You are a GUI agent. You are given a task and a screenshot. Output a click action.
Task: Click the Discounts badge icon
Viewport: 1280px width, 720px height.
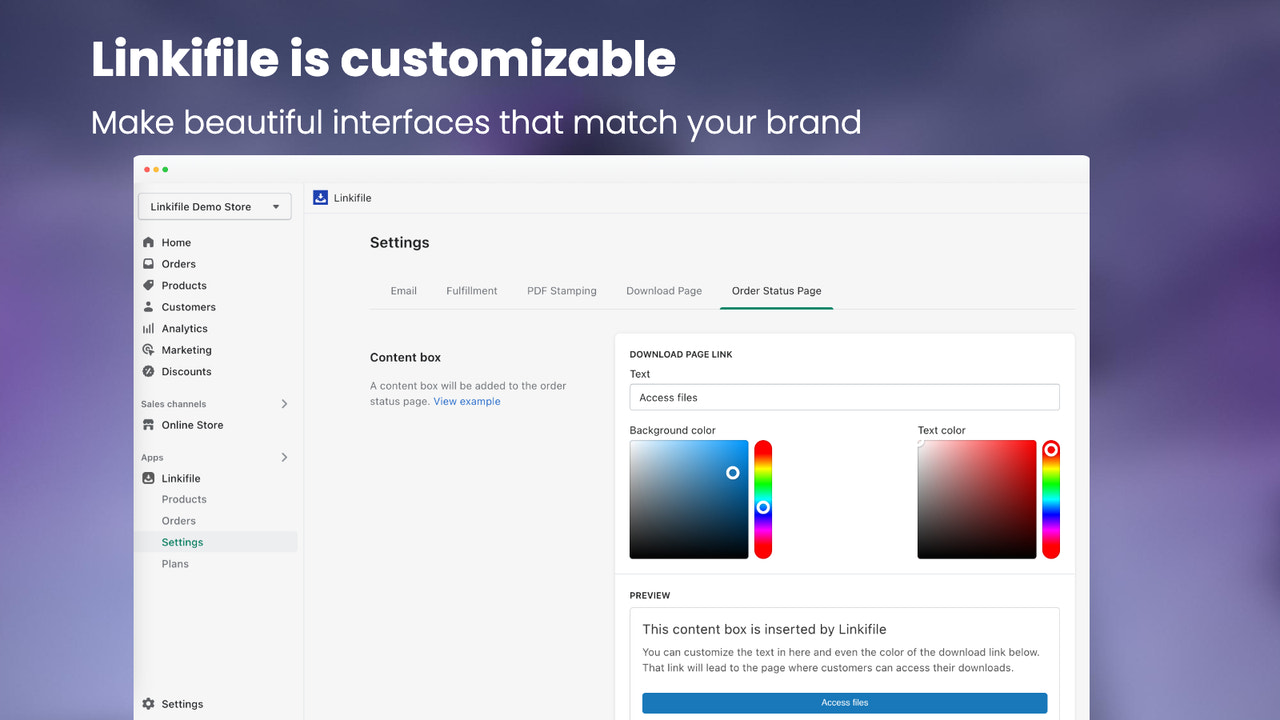click(x=149, y=371)
